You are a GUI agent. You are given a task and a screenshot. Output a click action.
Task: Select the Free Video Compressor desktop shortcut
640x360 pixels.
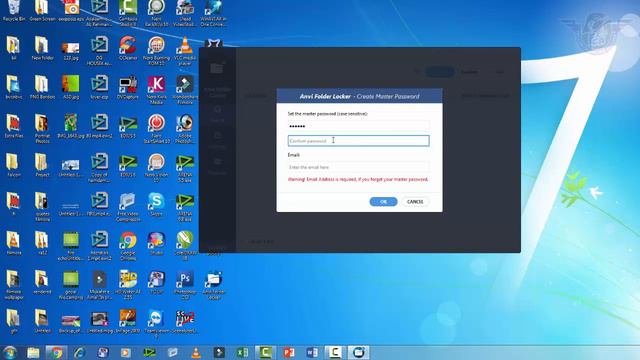coord(128,207)
